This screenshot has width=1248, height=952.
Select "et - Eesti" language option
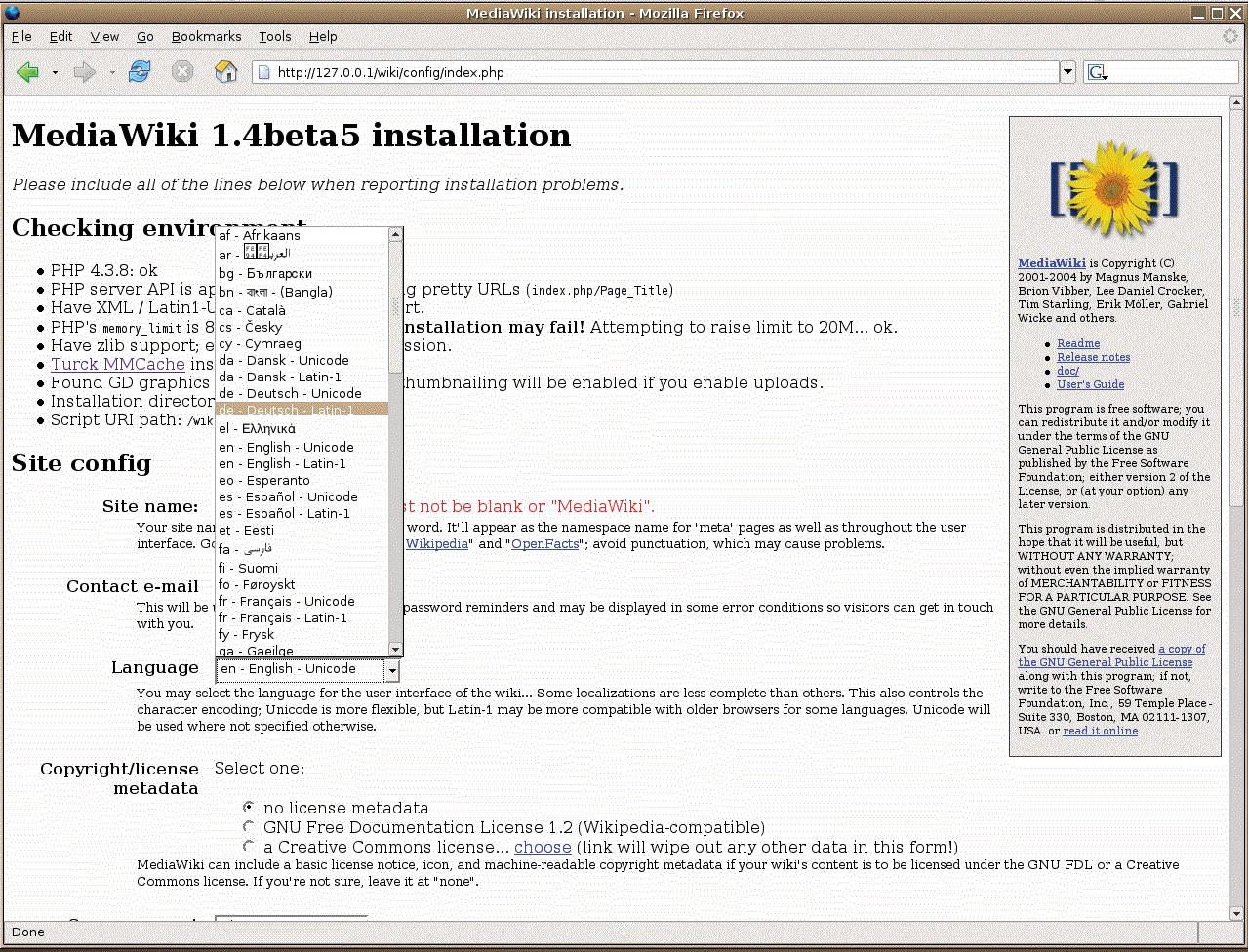point(302,531)
